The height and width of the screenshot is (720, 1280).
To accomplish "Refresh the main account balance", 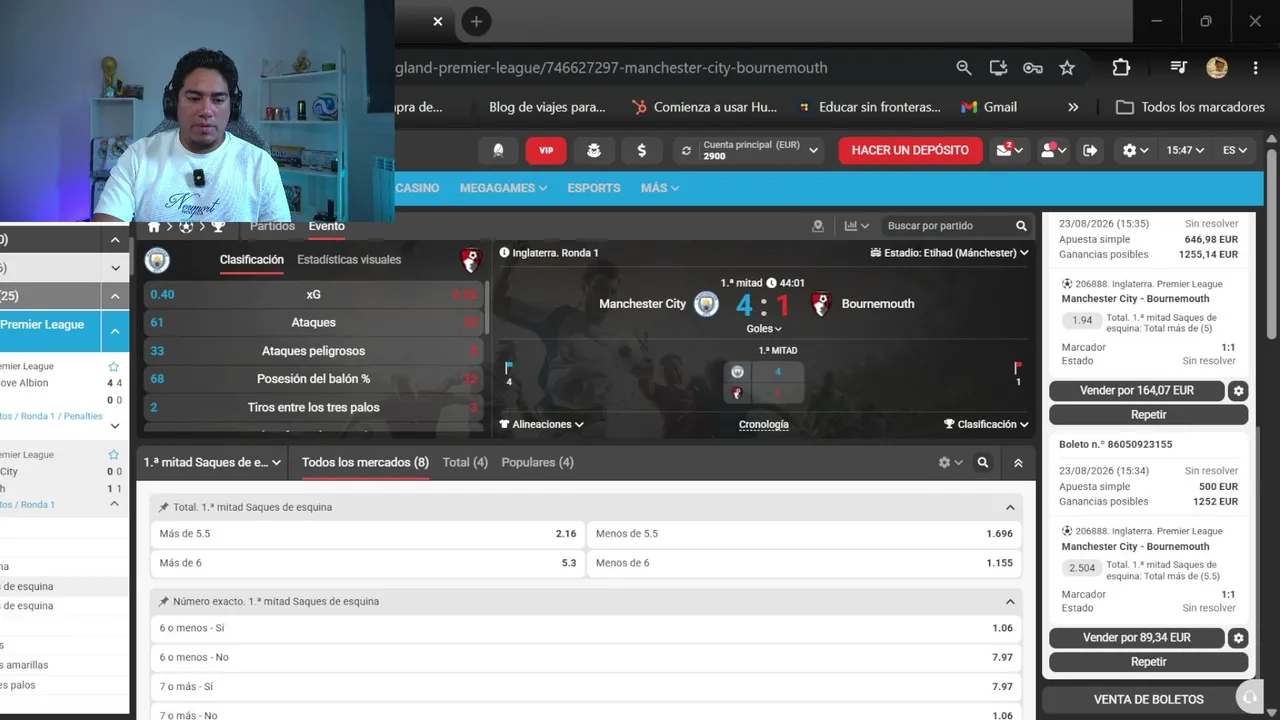I will point(686,151).
